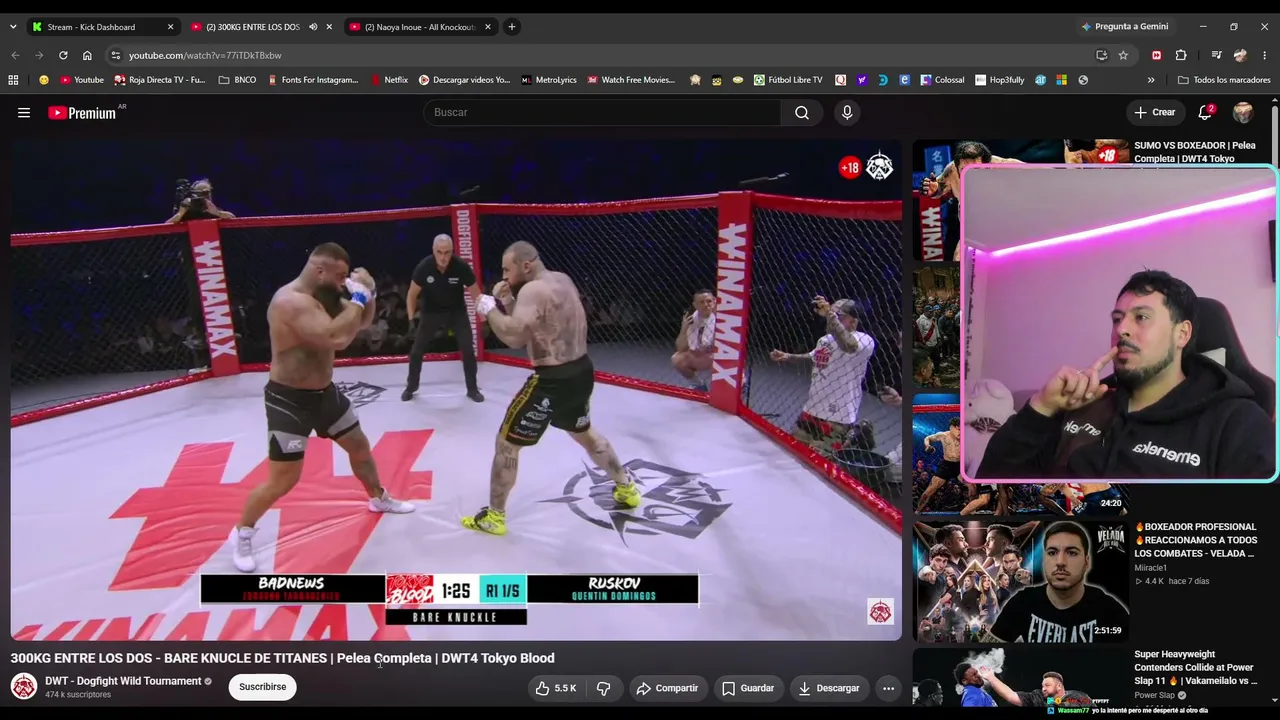Click the Compartir share button
The image size is (1280, 720).
(667, 688)
